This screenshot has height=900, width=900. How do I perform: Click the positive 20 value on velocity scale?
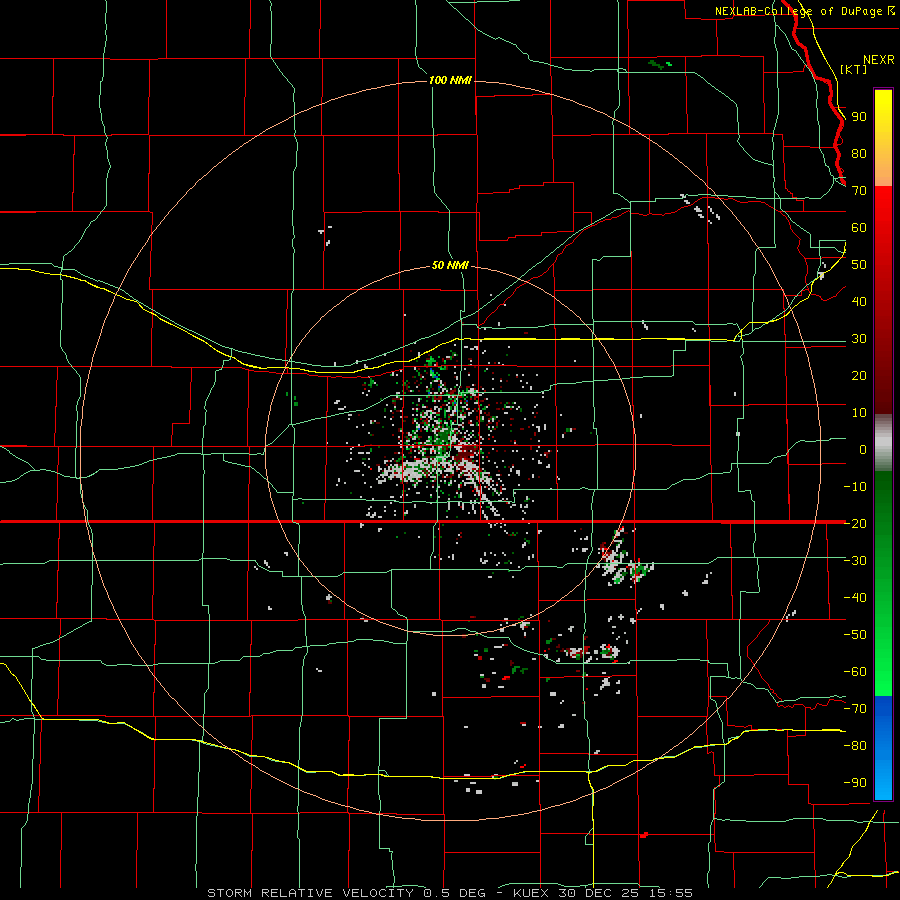coord(859,375)
